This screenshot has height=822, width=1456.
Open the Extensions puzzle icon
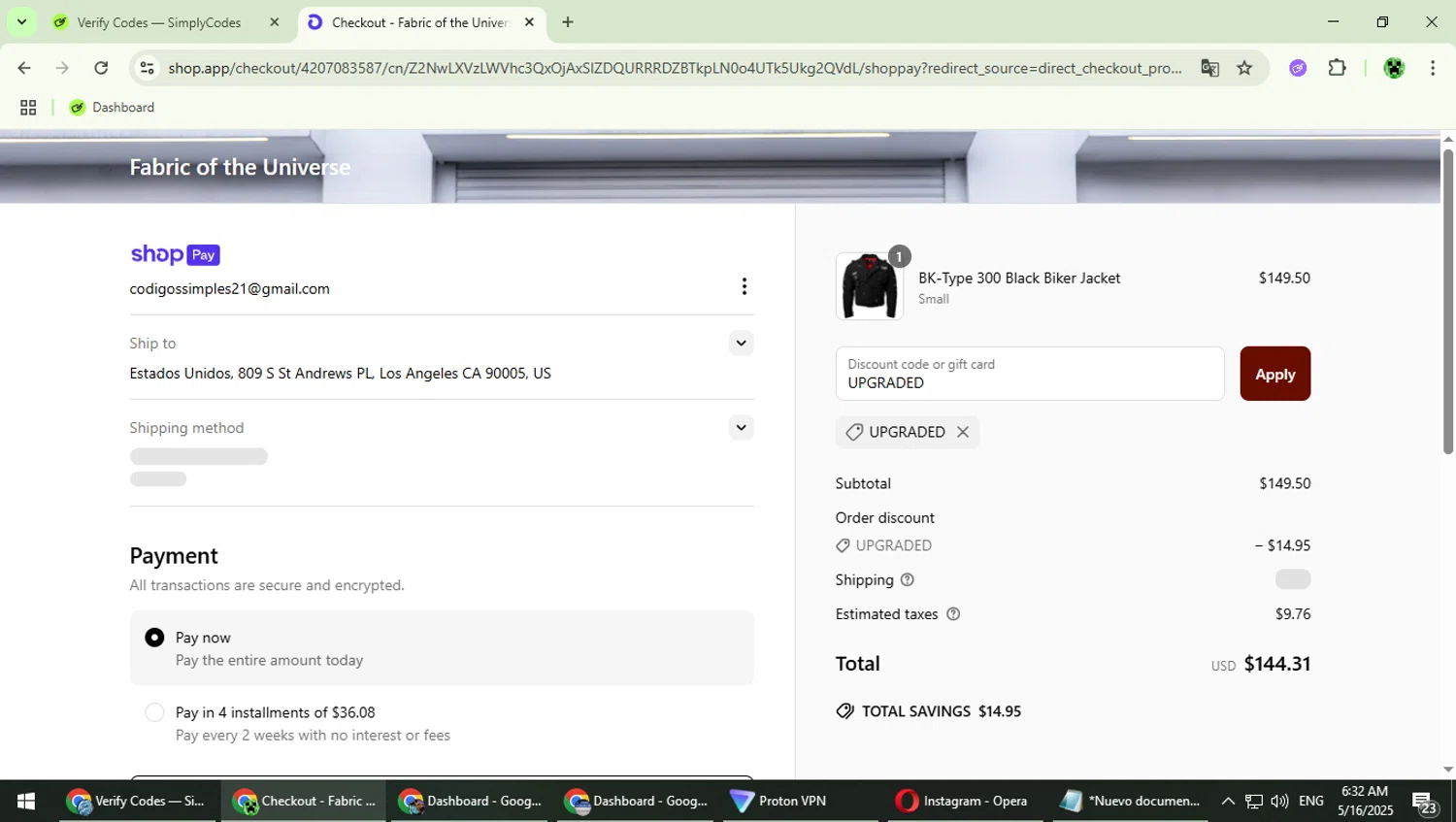[x=1338, y=68]
